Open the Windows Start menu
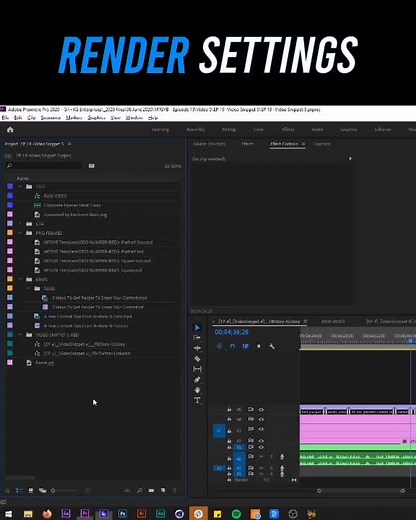Image resolution: width=416 pixels, height=520 pixels. point(8,514)
